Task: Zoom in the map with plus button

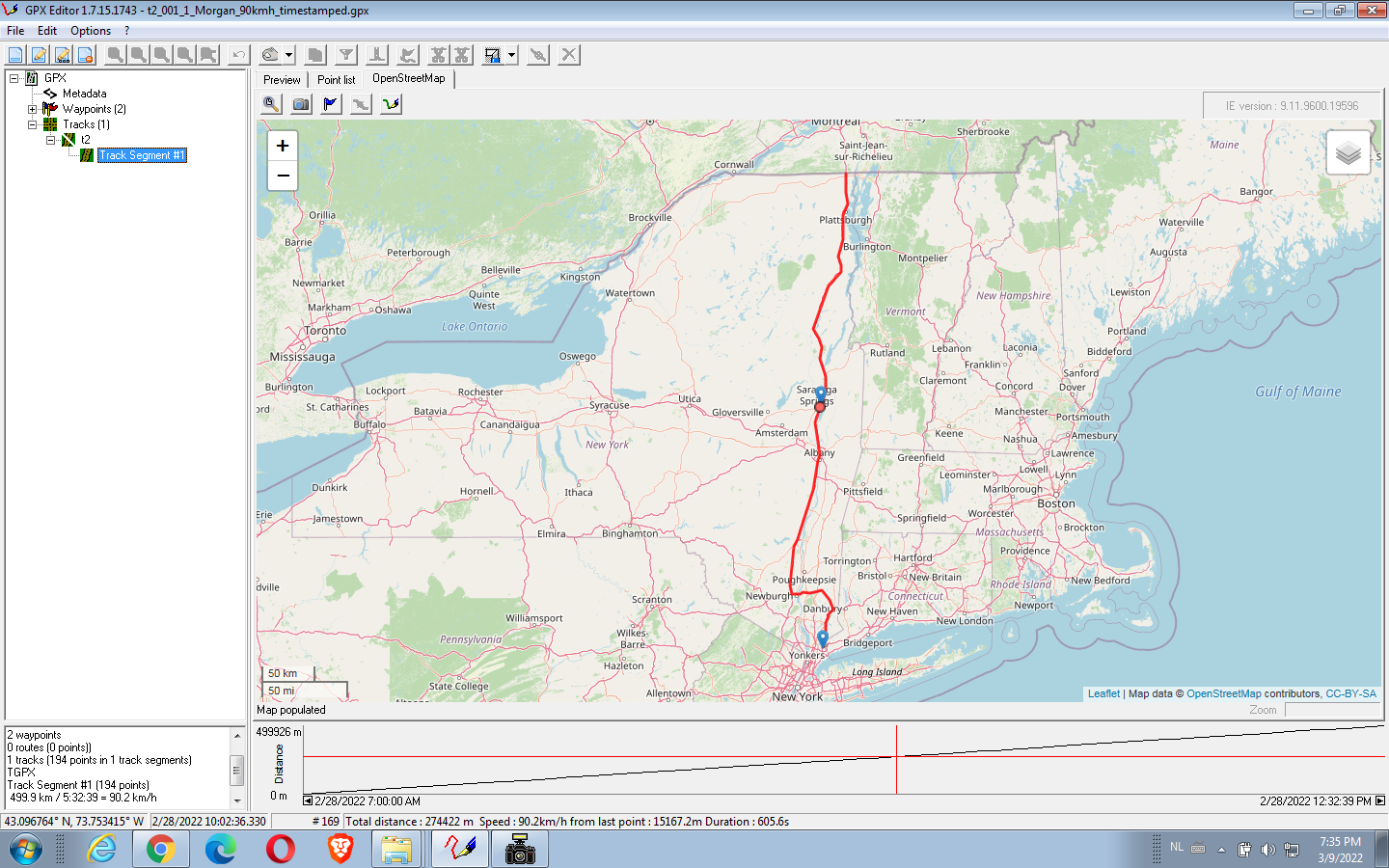Action: coord(283,146)
